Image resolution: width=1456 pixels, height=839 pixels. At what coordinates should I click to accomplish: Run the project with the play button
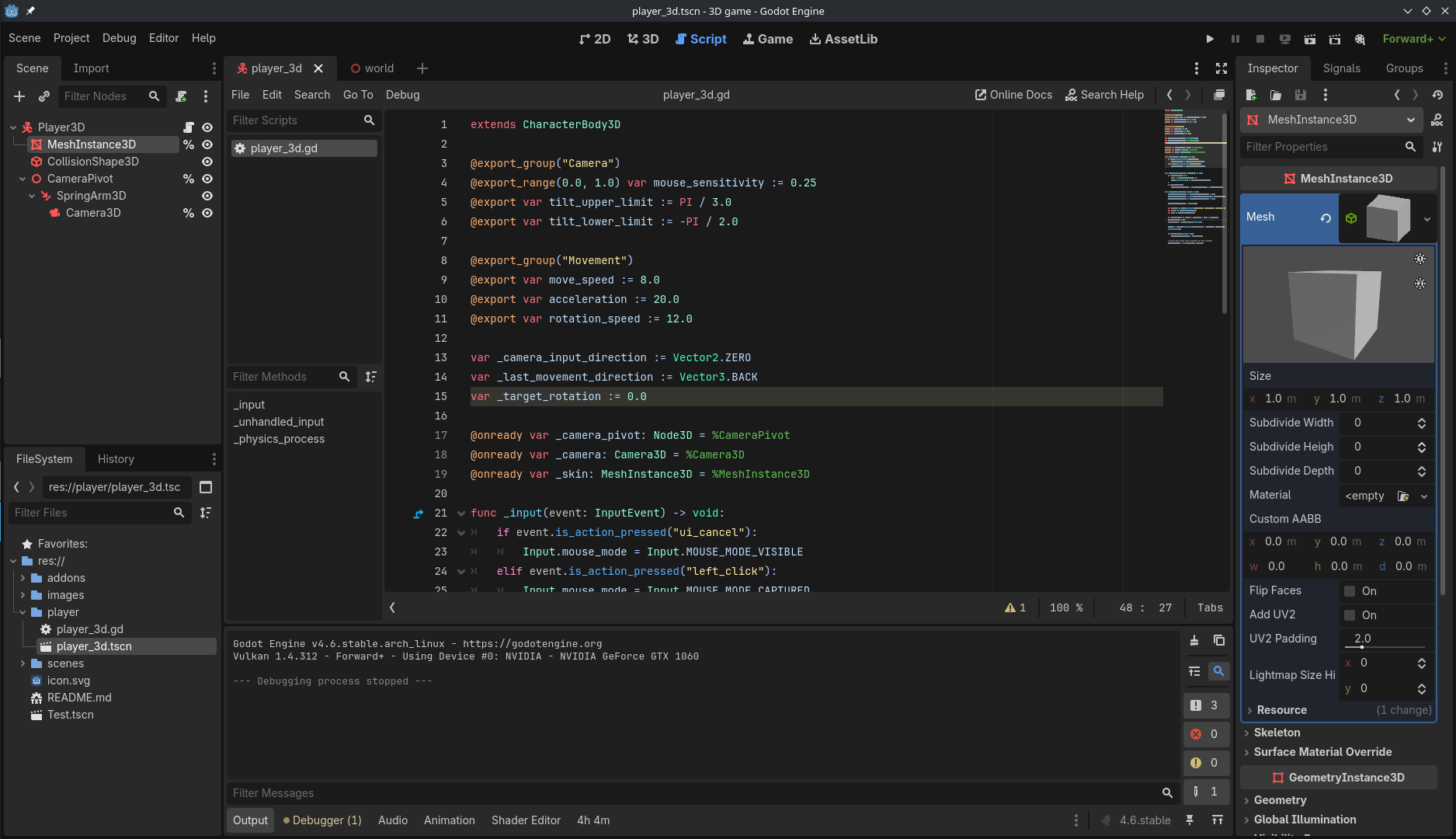click(x=1210, y=39)
